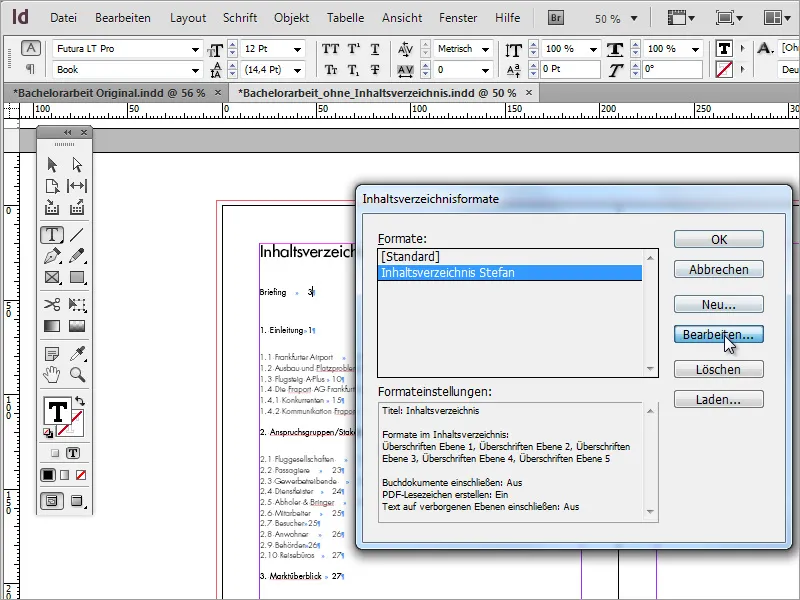Viewport: 800px width, 600px height.
Task: Open the Datei menu
Action: 63,18
